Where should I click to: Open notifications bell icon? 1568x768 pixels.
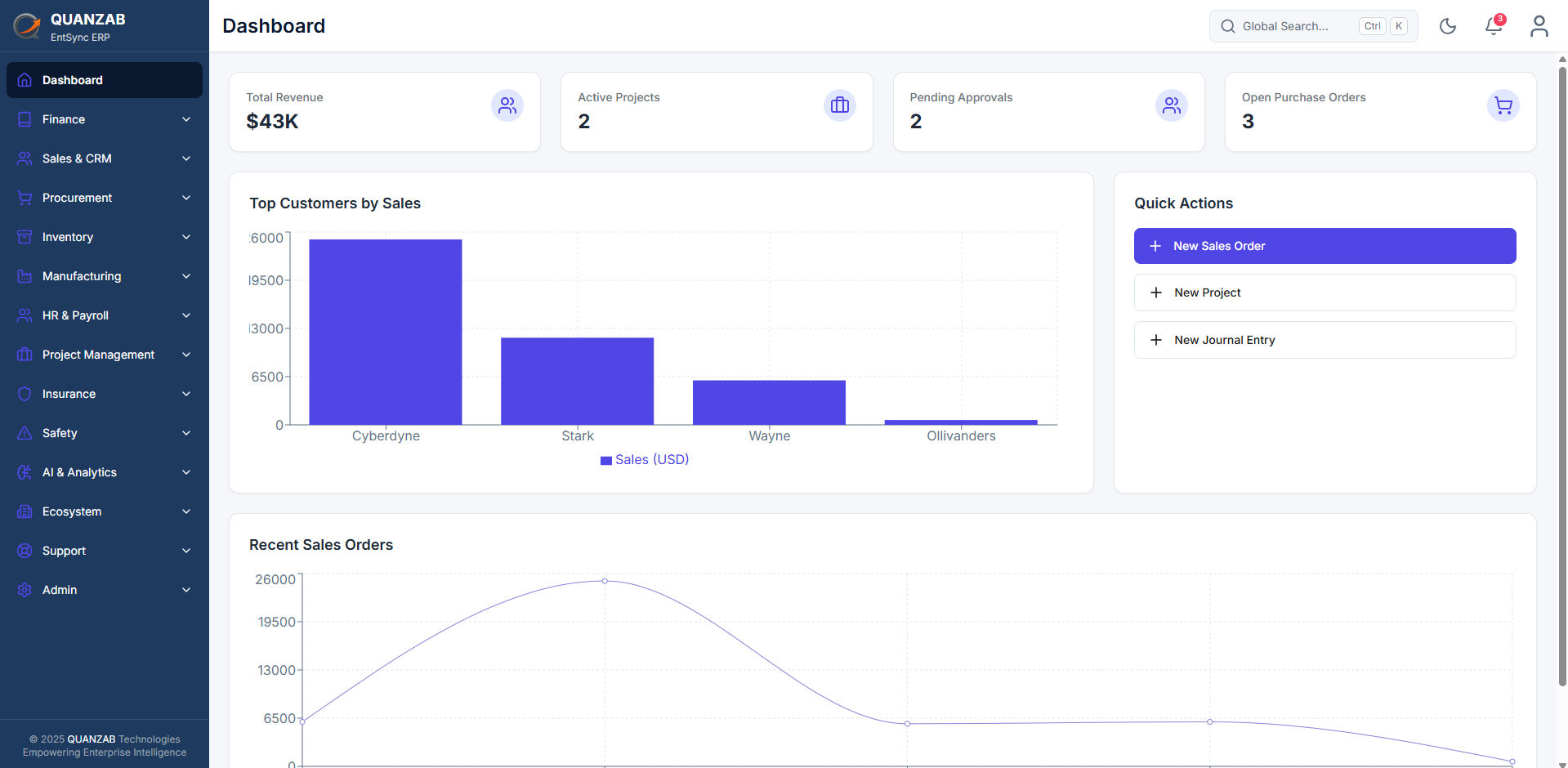[x=1494, y=26]
